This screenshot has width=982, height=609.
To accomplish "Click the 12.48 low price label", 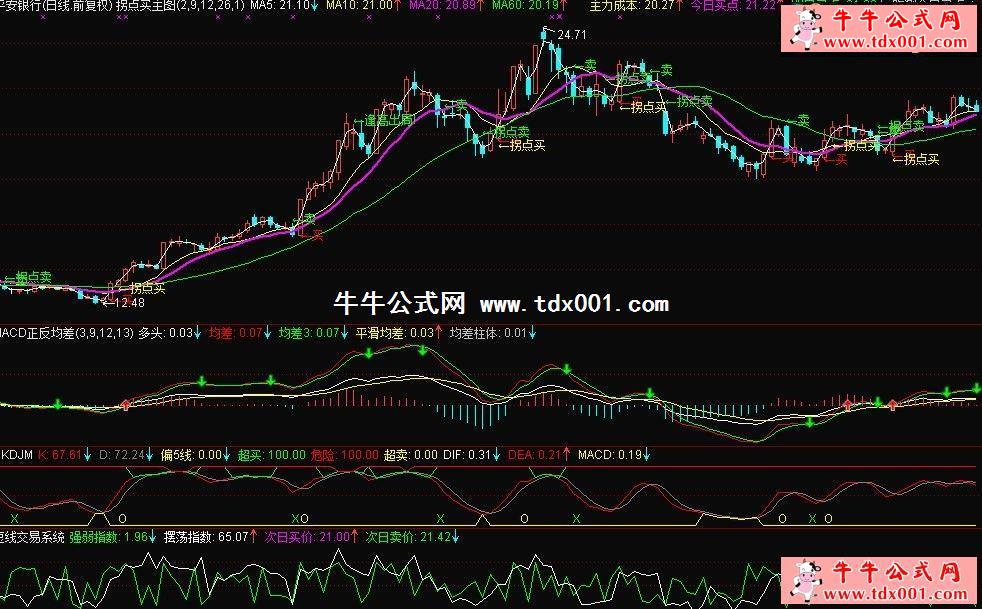I will click(130, 303).
